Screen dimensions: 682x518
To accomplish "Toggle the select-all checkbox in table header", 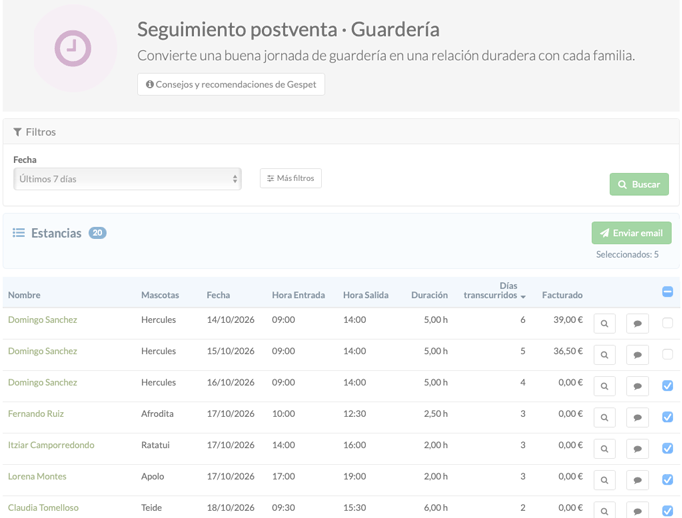I will click(x=667, y=291).
